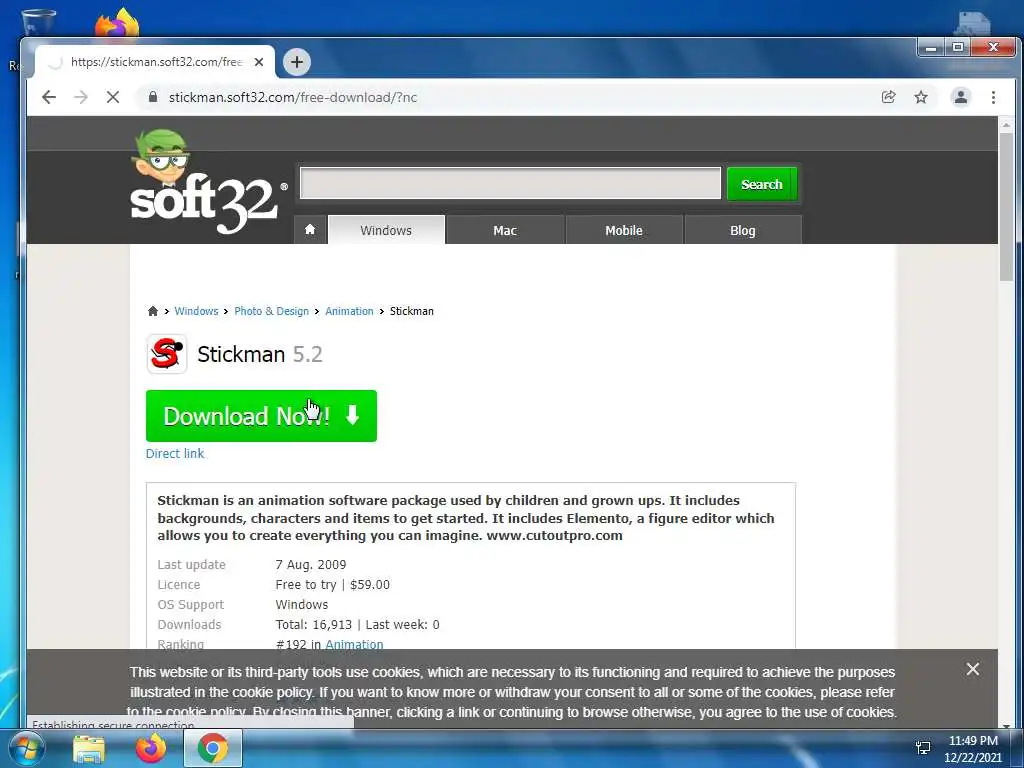This screenshot has height=768, width=1024.
Task: Open the Windows Start menu
Action: pos(25,749)
